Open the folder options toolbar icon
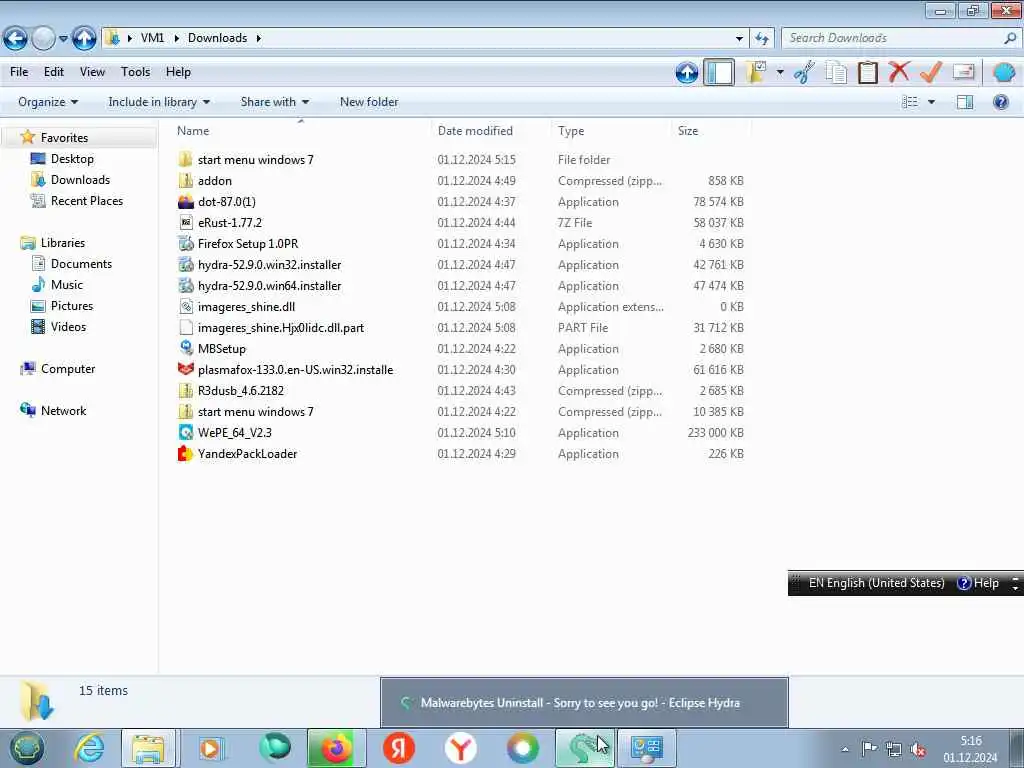 pos(756,72)
